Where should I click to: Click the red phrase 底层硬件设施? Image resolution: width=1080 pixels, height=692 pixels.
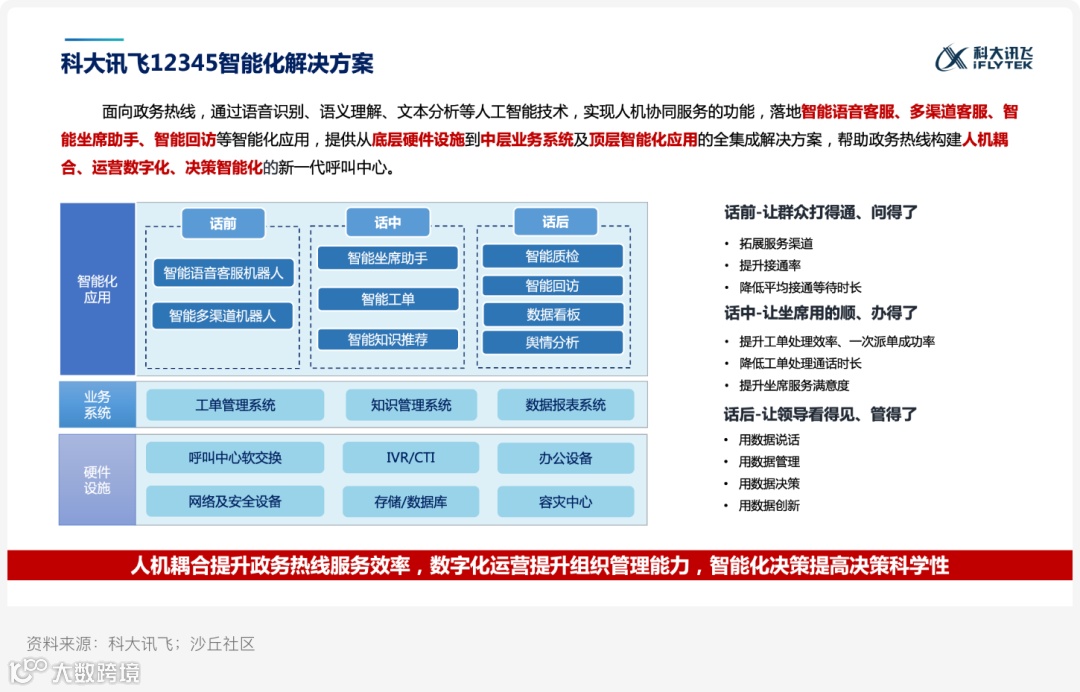pyautogui.click(x=418, y=140)
